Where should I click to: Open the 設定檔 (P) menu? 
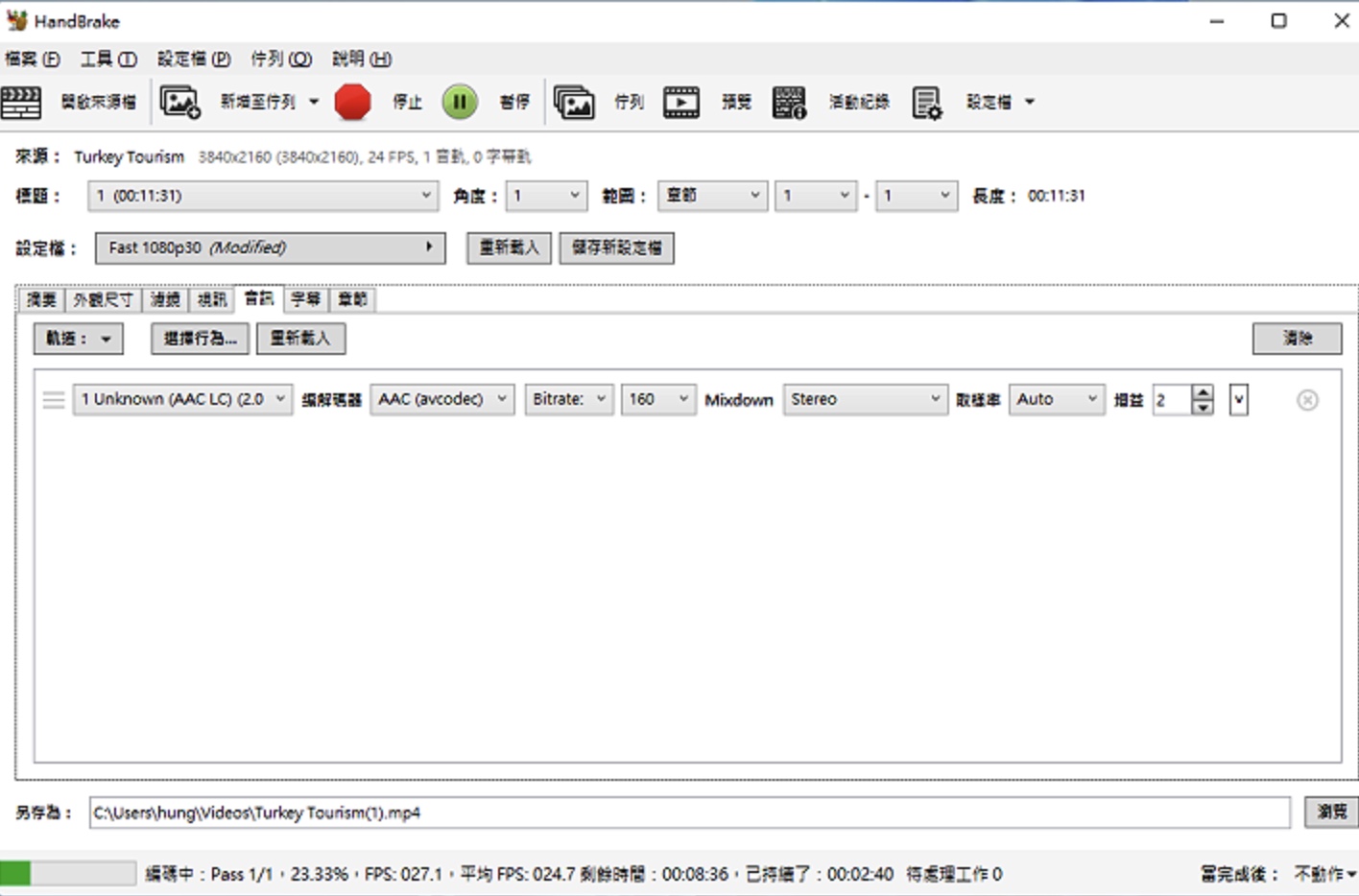(x=194, y=59)
